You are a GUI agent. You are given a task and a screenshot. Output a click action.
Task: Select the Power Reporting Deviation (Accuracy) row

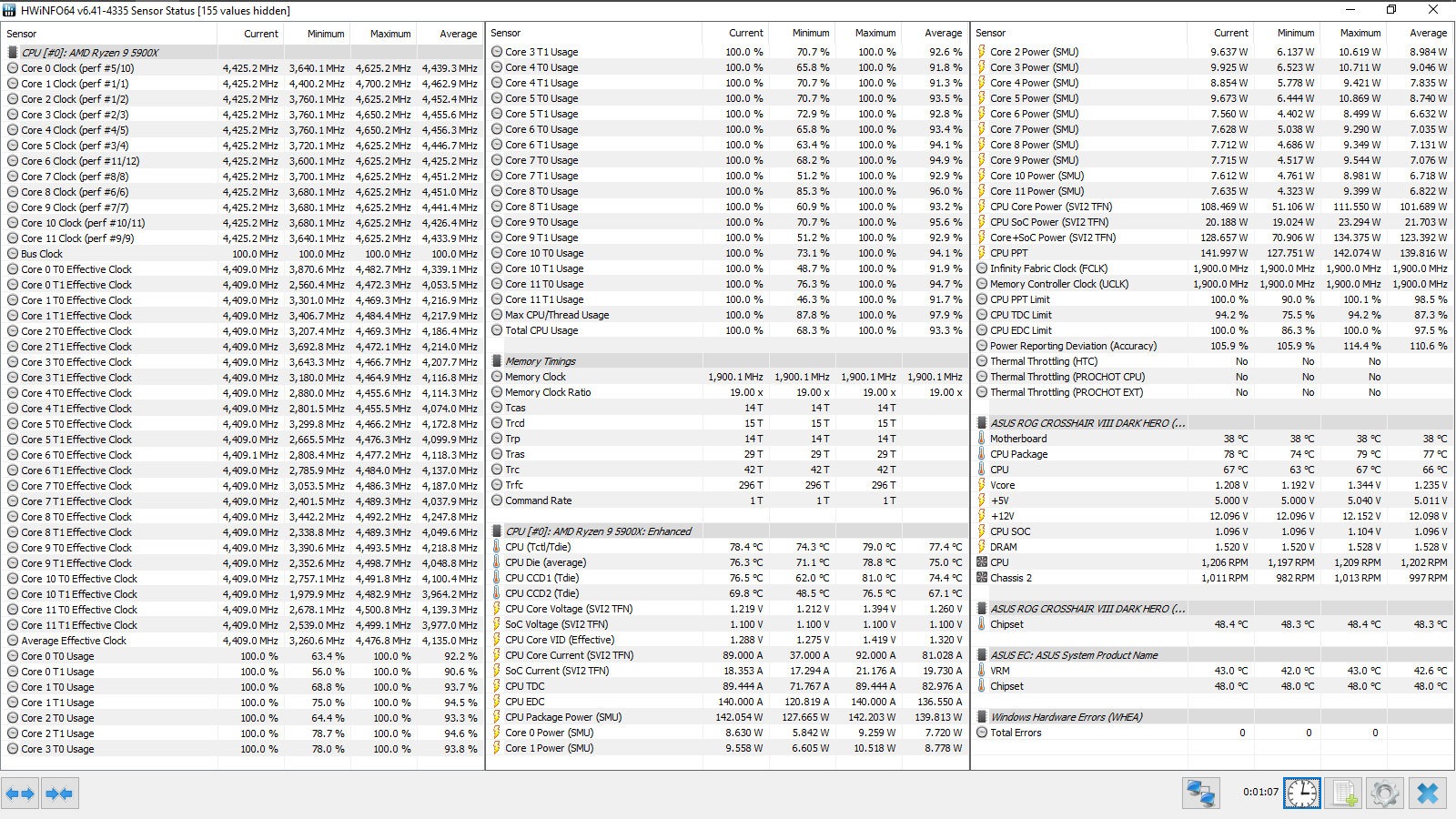tap(1212, 346)
